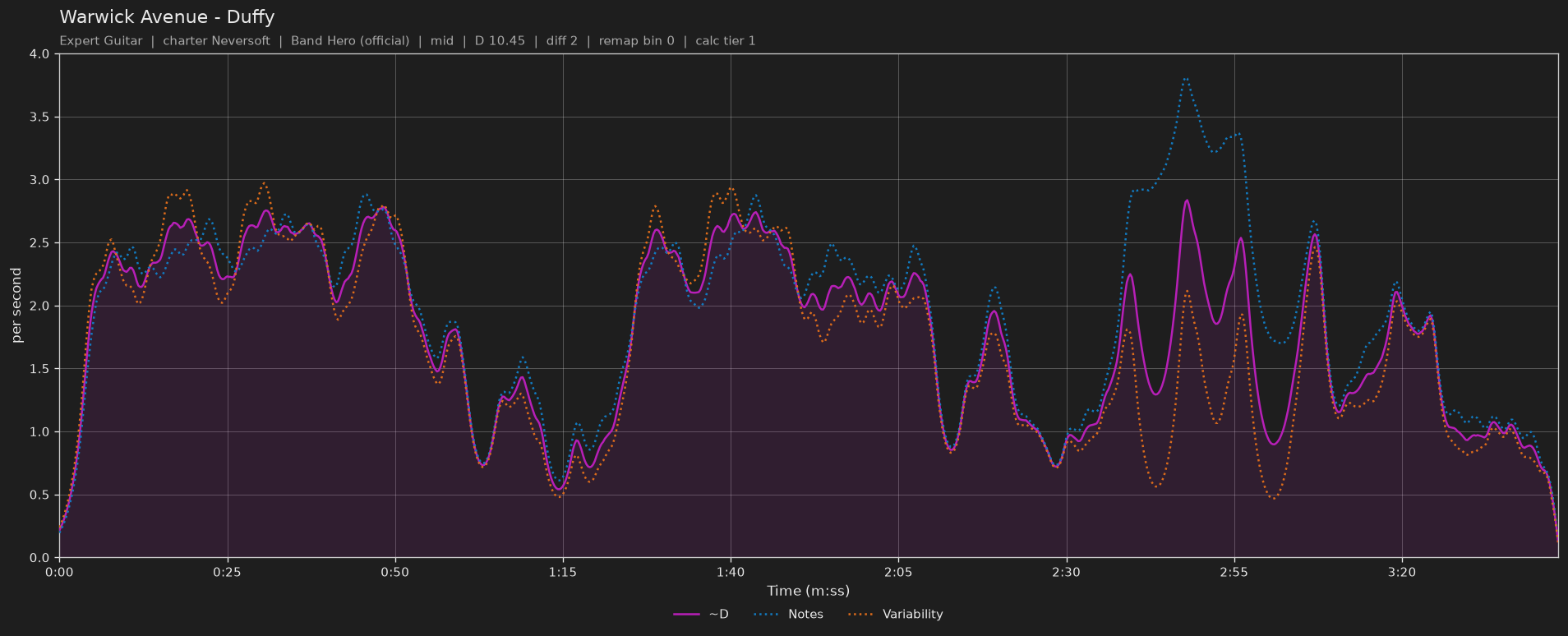Click the tallest magenta ~D peak near 2:48

click(1187, 200)
